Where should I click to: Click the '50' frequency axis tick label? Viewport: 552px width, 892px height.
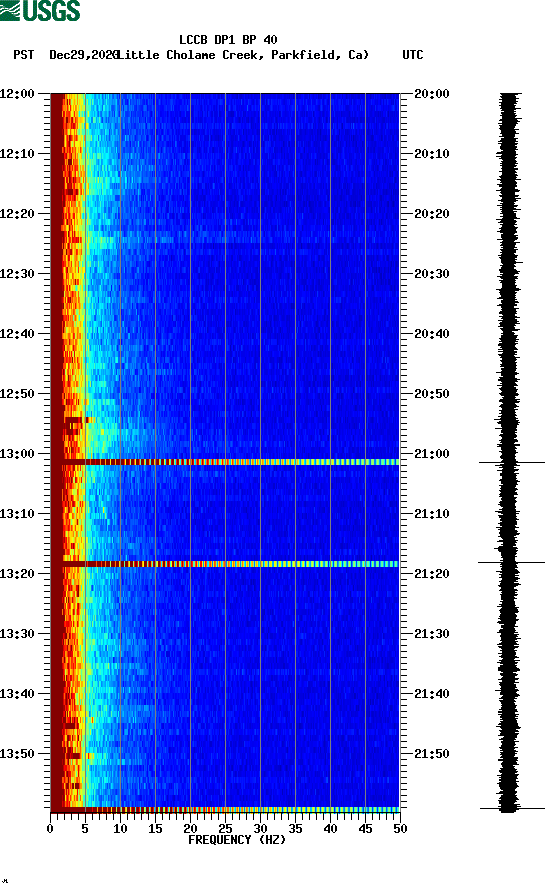401,829
